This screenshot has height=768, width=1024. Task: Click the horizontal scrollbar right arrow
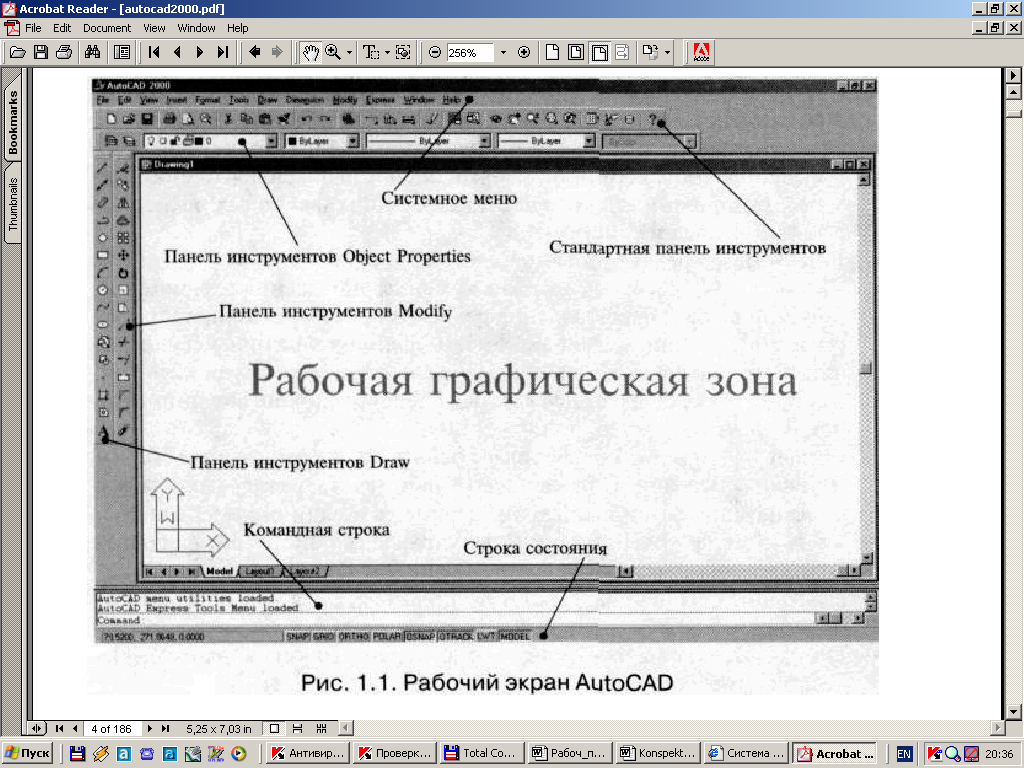[x=997, y=728]
